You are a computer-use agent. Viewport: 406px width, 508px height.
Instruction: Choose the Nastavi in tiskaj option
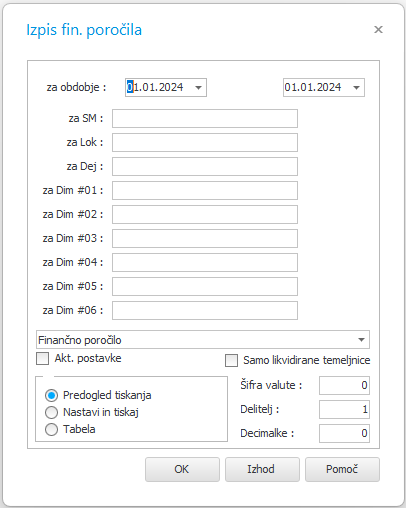pos(51,412)
